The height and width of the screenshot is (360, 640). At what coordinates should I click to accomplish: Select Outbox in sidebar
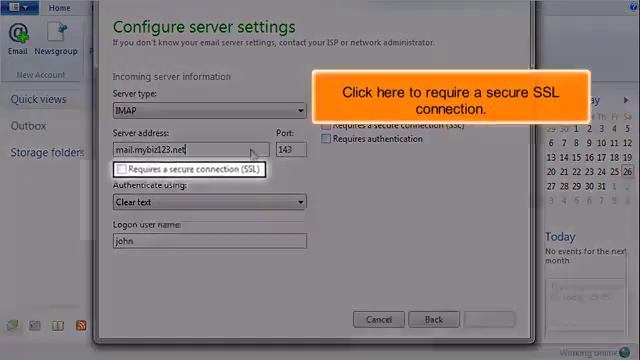click(28, 126)
